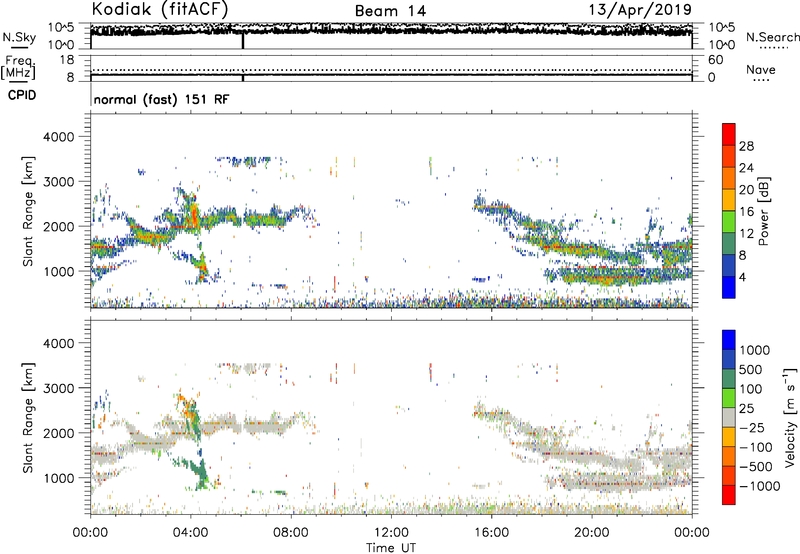Click the "3000" tick in the Velocity panel
The width and height of the screenshot is (800, 554).
(x=58, y=388)
